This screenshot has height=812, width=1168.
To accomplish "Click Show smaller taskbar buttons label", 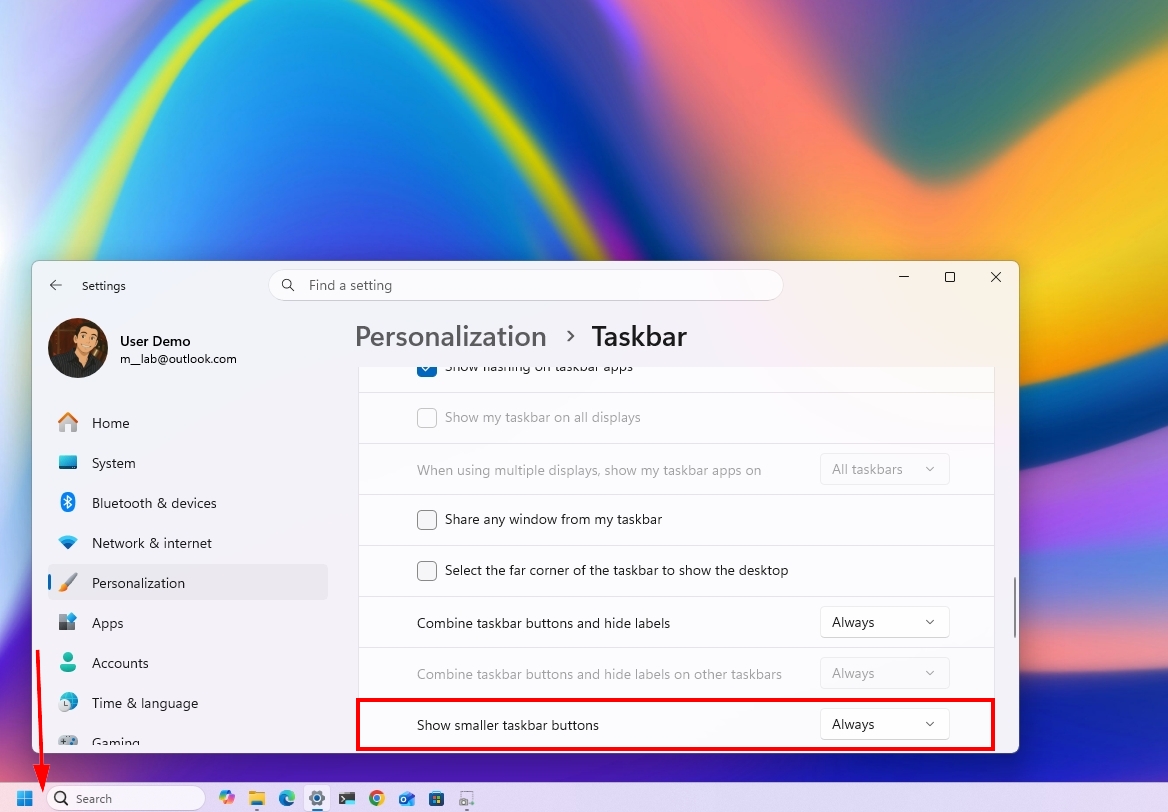I will tap(507, 725).
